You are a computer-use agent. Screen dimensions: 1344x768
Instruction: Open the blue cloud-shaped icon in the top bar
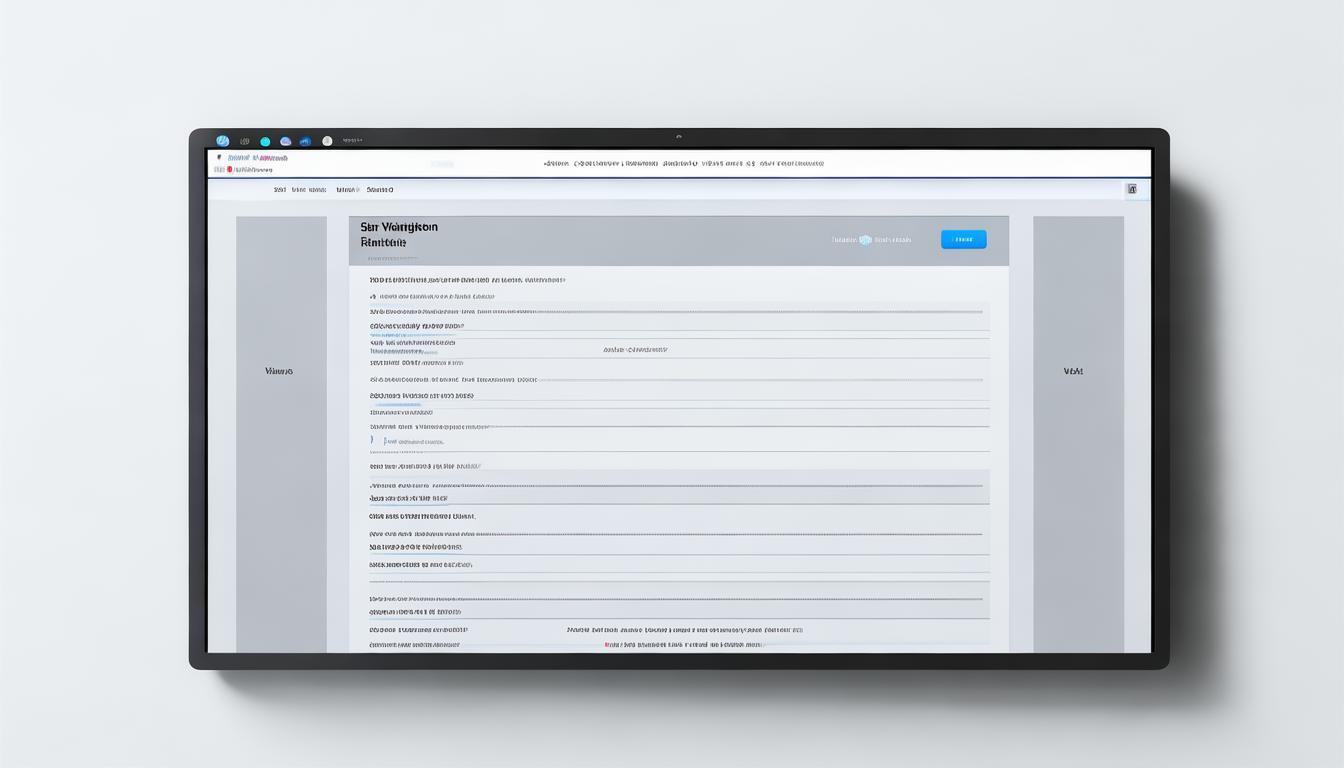(x=286, y=142)
